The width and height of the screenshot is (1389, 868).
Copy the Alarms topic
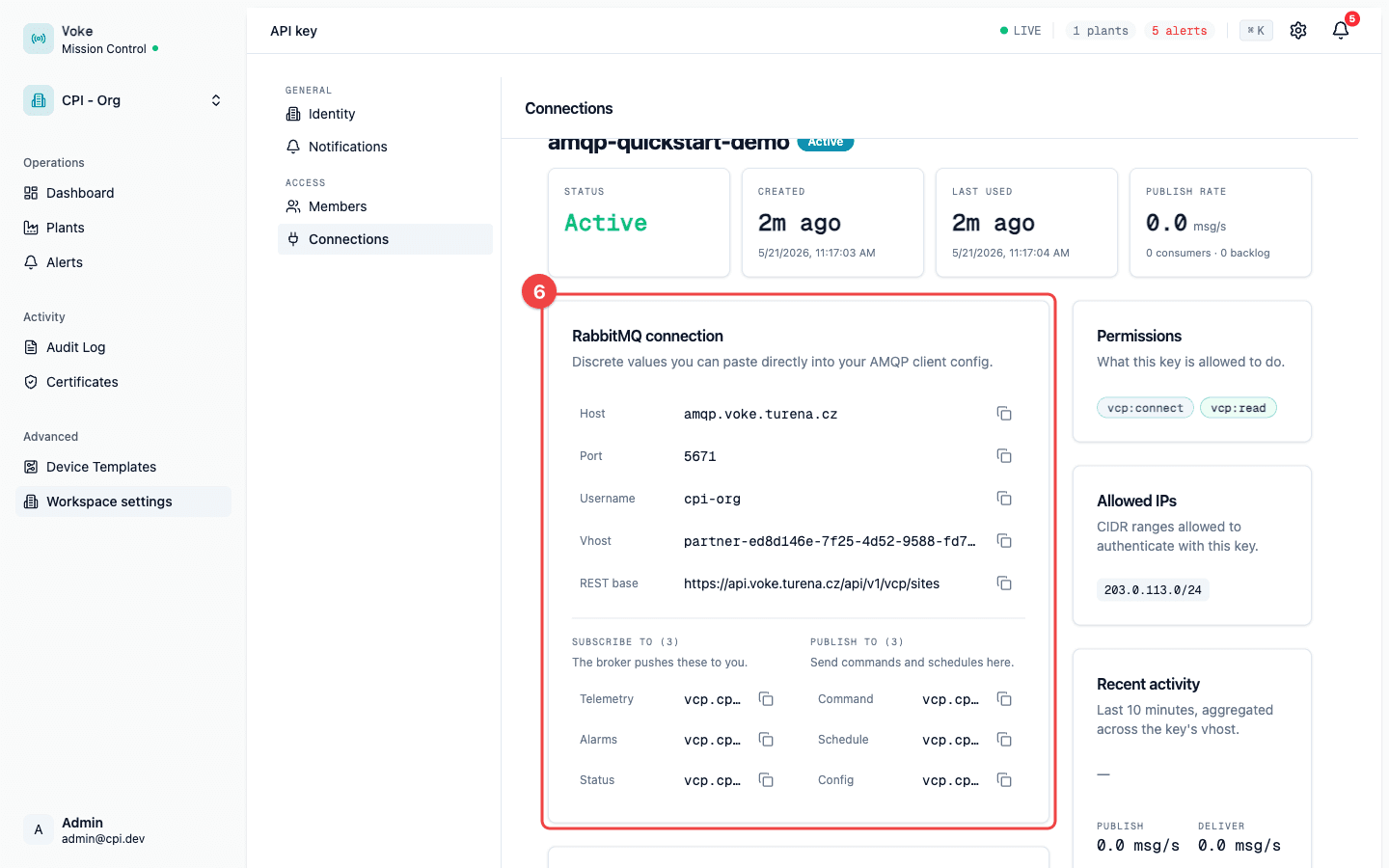click(x=766, y=740)
